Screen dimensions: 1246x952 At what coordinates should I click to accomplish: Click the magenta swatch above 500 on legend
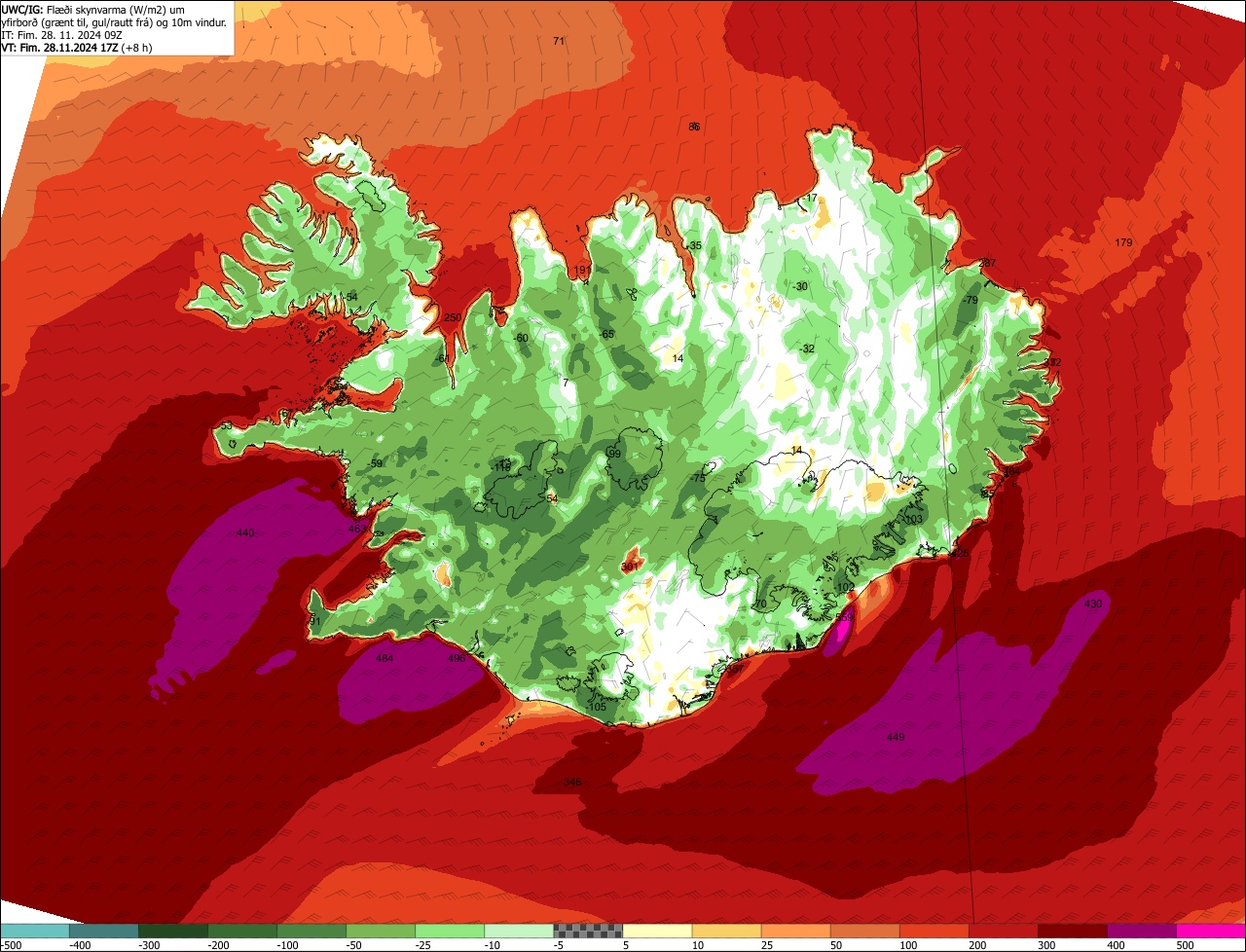coord(1211,931)
